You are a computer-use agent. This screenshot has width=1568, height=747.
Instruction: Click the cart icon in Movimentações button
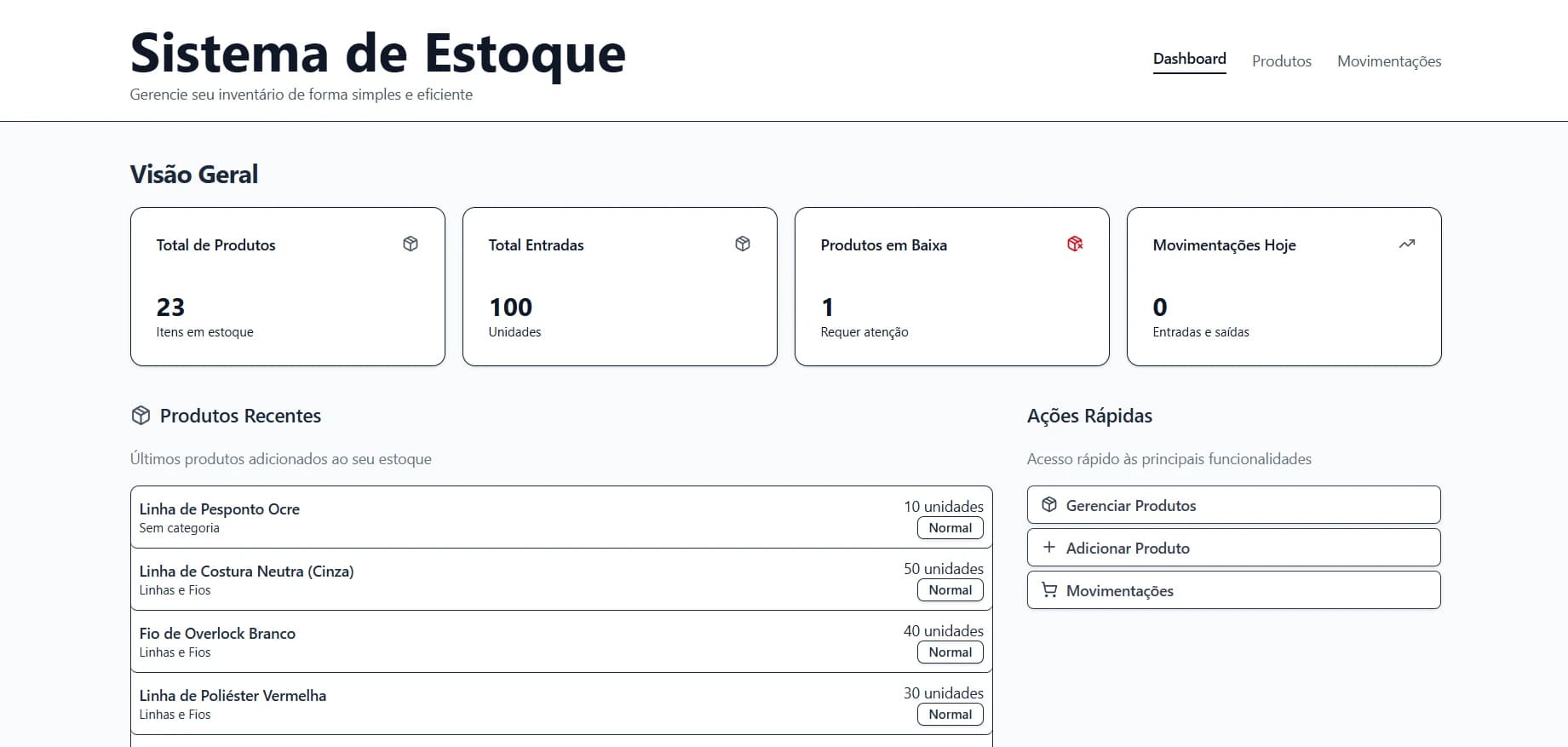pyautogui.click(x=1049, y=589)
